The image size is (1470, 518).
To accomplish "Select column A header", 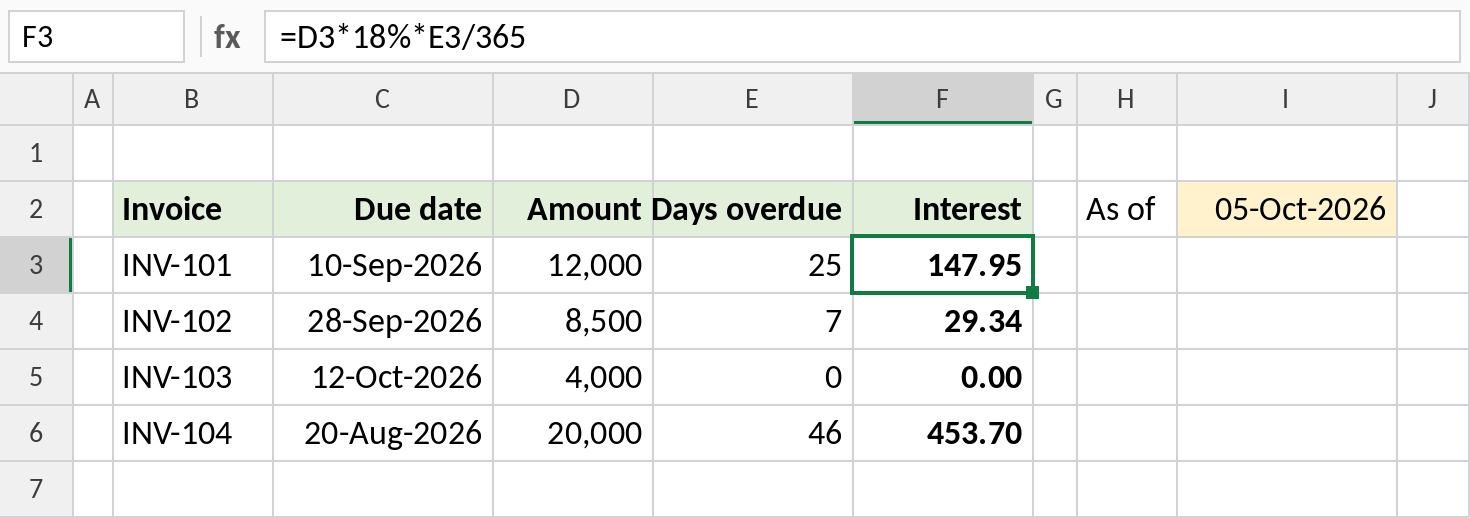I will point(93,98).
